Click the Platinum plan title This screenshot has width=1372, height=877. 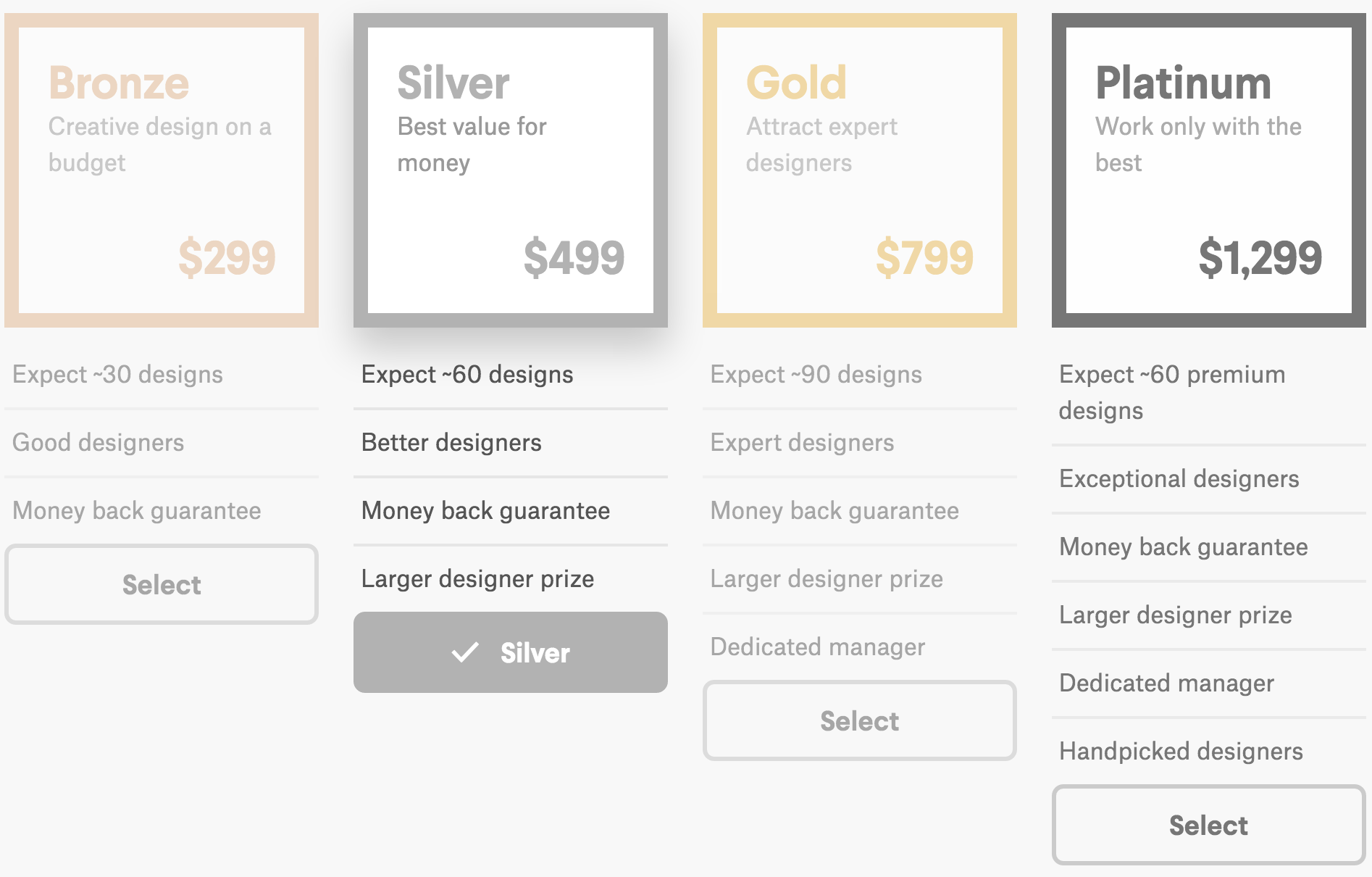click(x=1183, y=83)
